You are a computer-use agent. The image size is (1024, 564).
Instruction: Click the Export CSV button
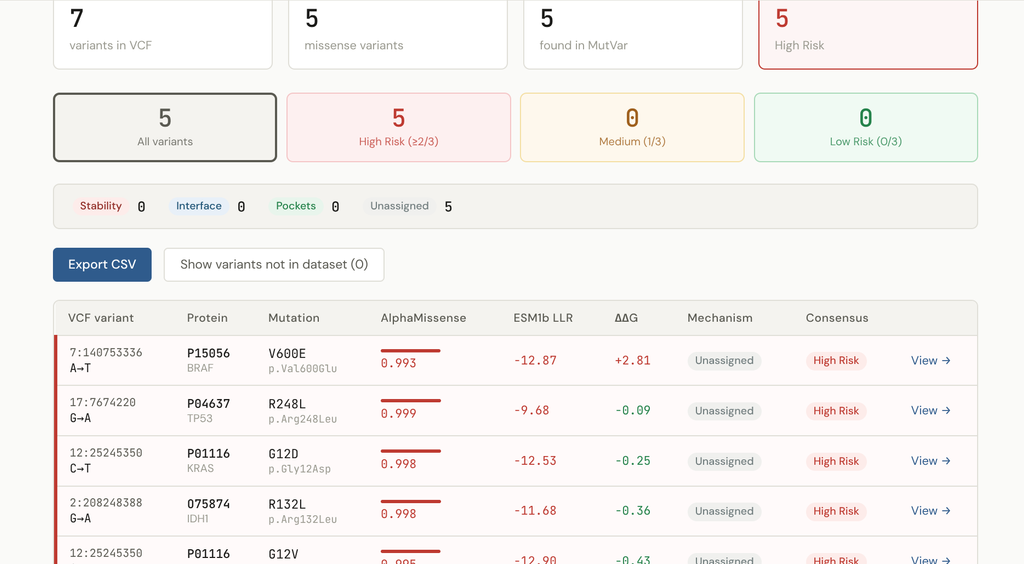click(102, 265)
